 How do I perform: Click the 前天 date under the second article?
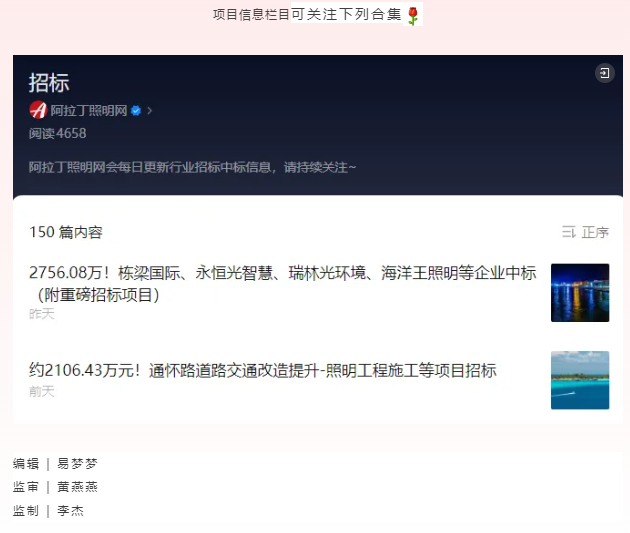tap(42, 391)
